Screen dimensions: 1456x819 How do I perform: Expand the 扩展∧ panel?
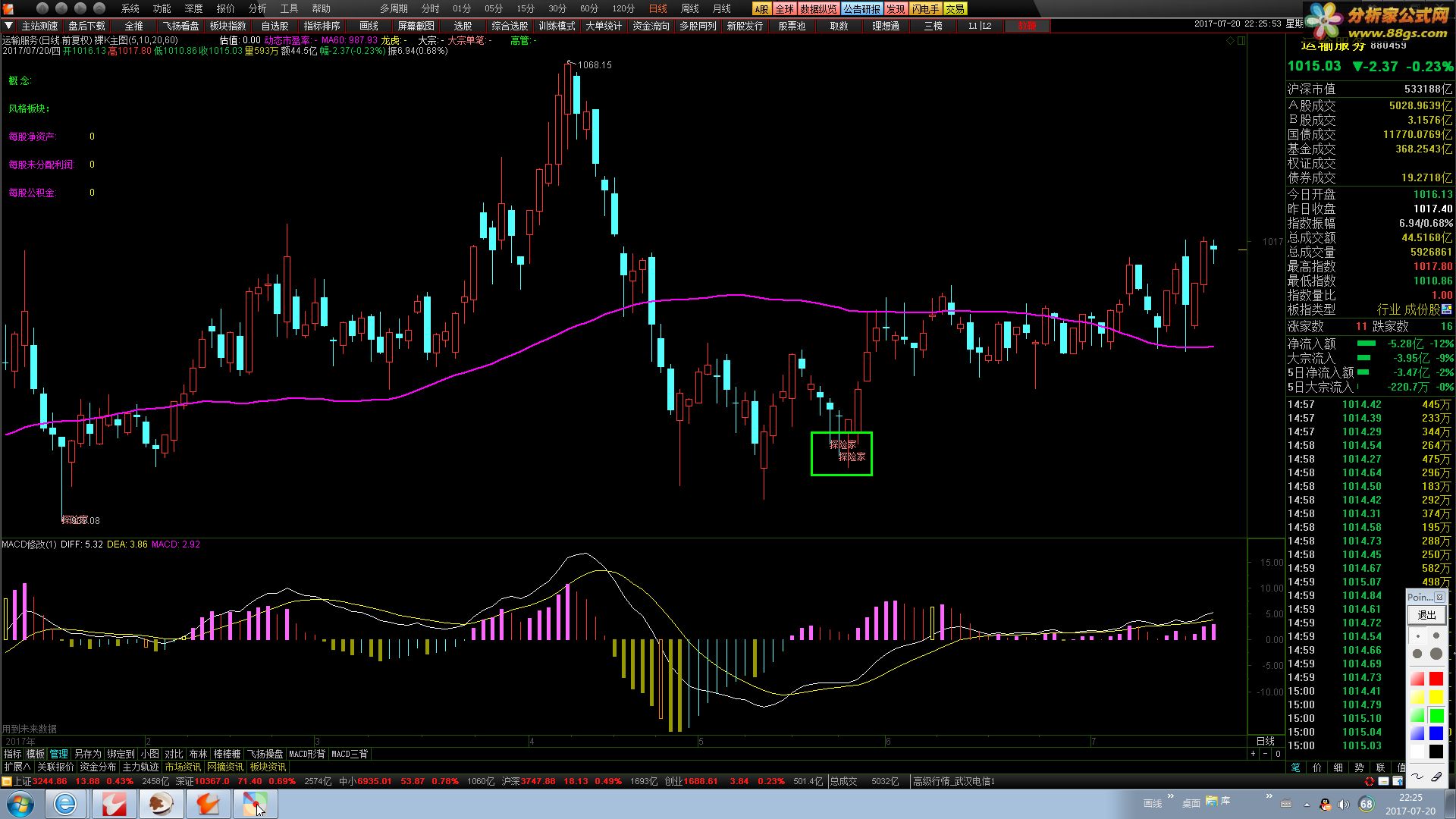(x=17, y=767)
